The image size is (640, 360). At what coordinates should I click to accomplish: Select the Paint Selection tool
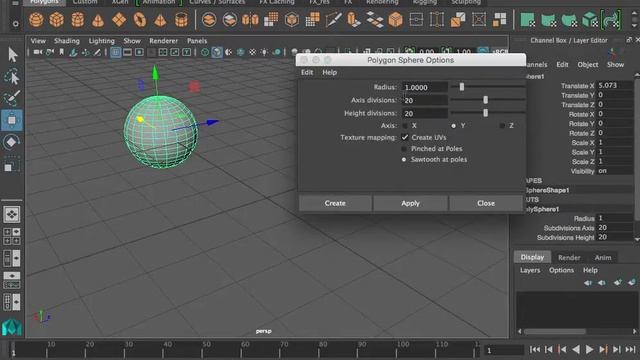click(x=12, y=98)
